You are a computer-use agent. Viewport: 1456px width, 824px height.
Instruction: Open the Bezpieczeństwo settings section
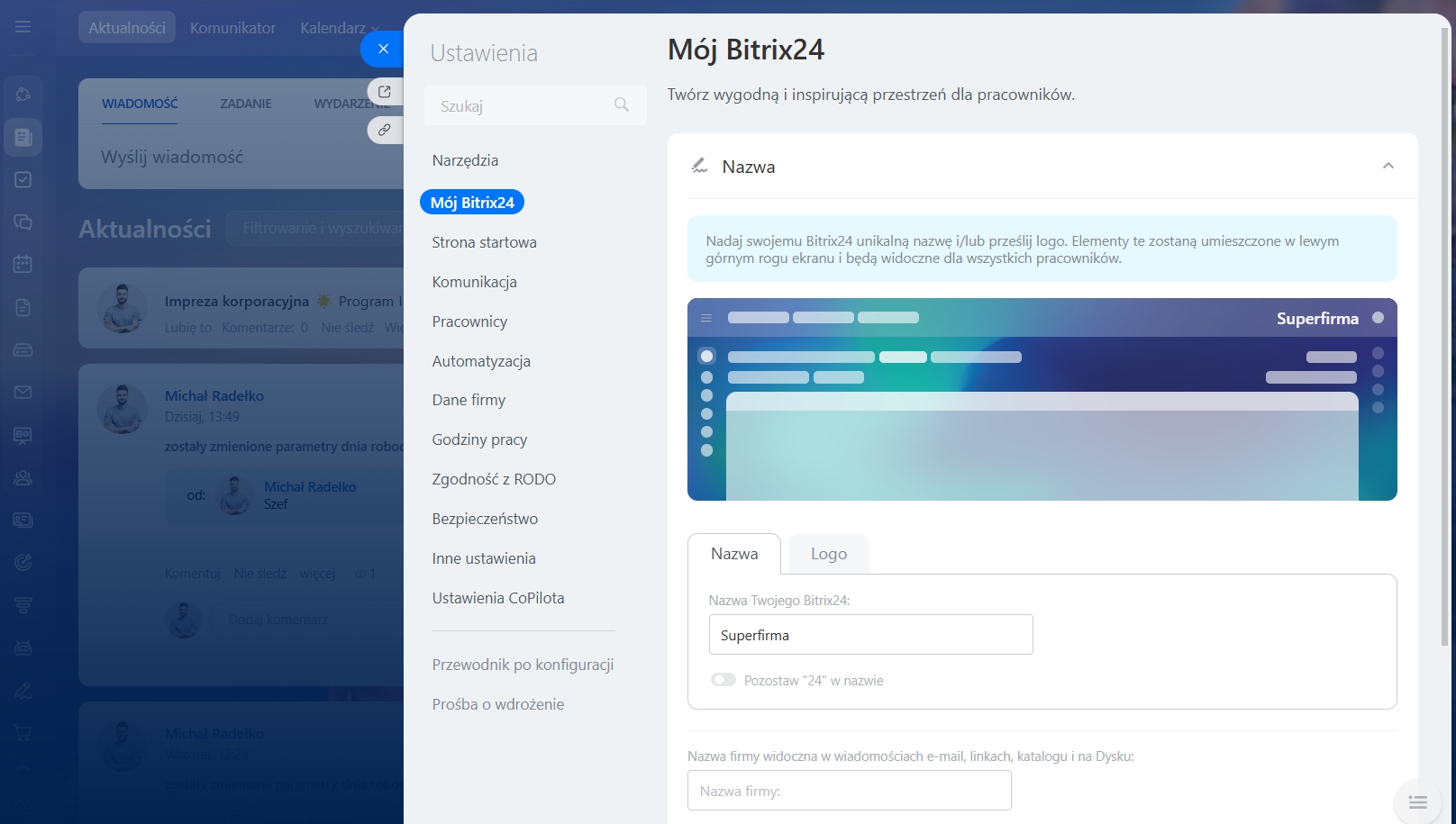[x=485, y=519]
